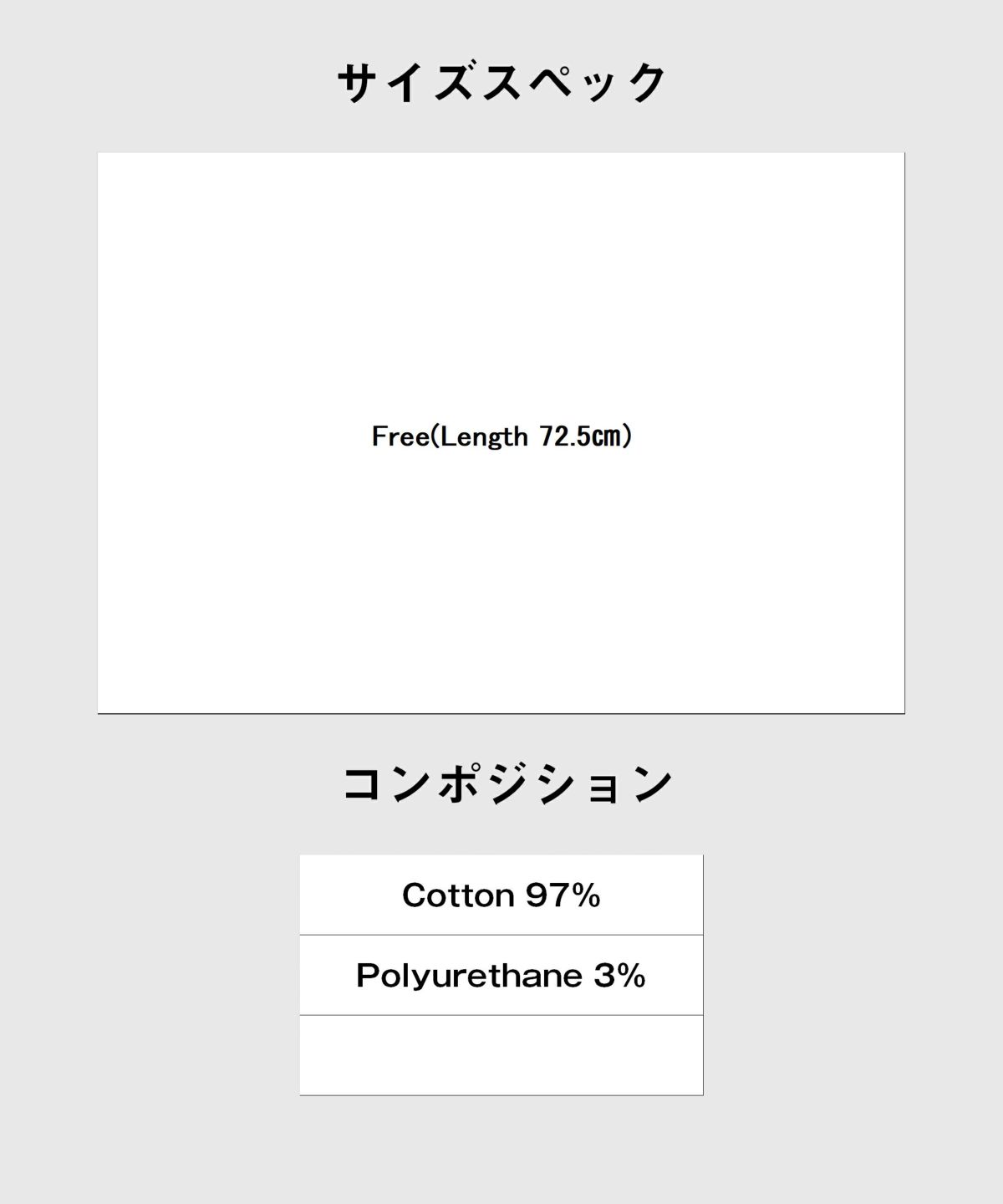
Task: Select the Cotton 97% row
Action: 501,895
